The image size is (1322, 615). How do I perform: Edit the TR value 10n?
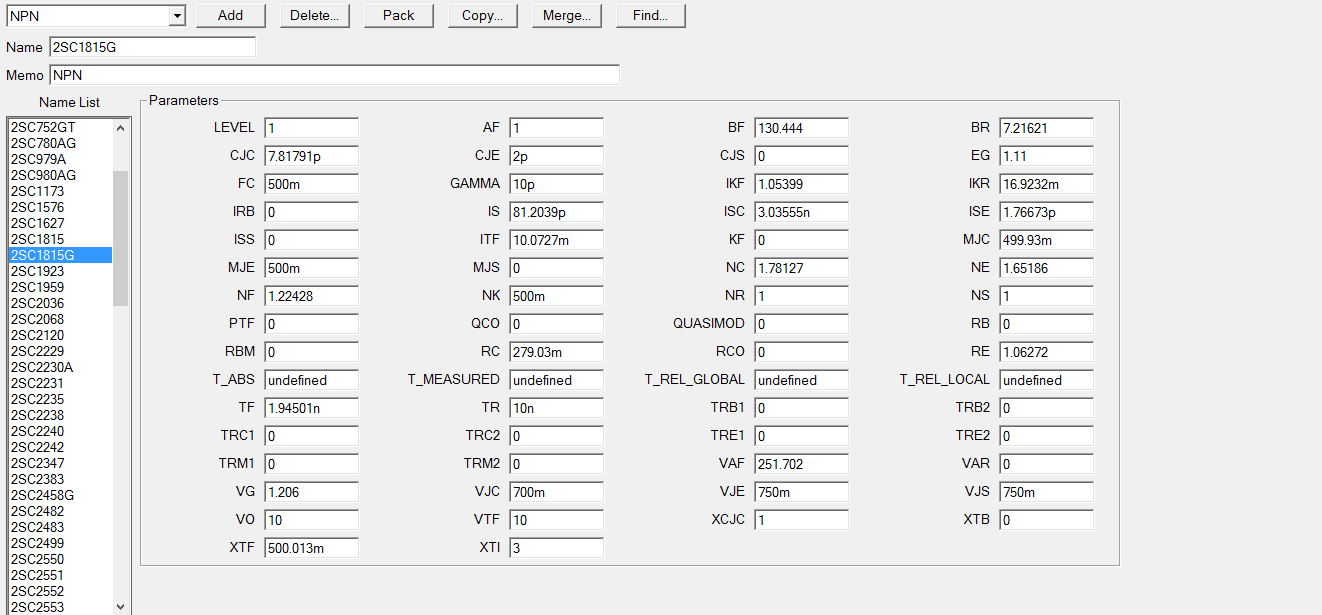556,408
